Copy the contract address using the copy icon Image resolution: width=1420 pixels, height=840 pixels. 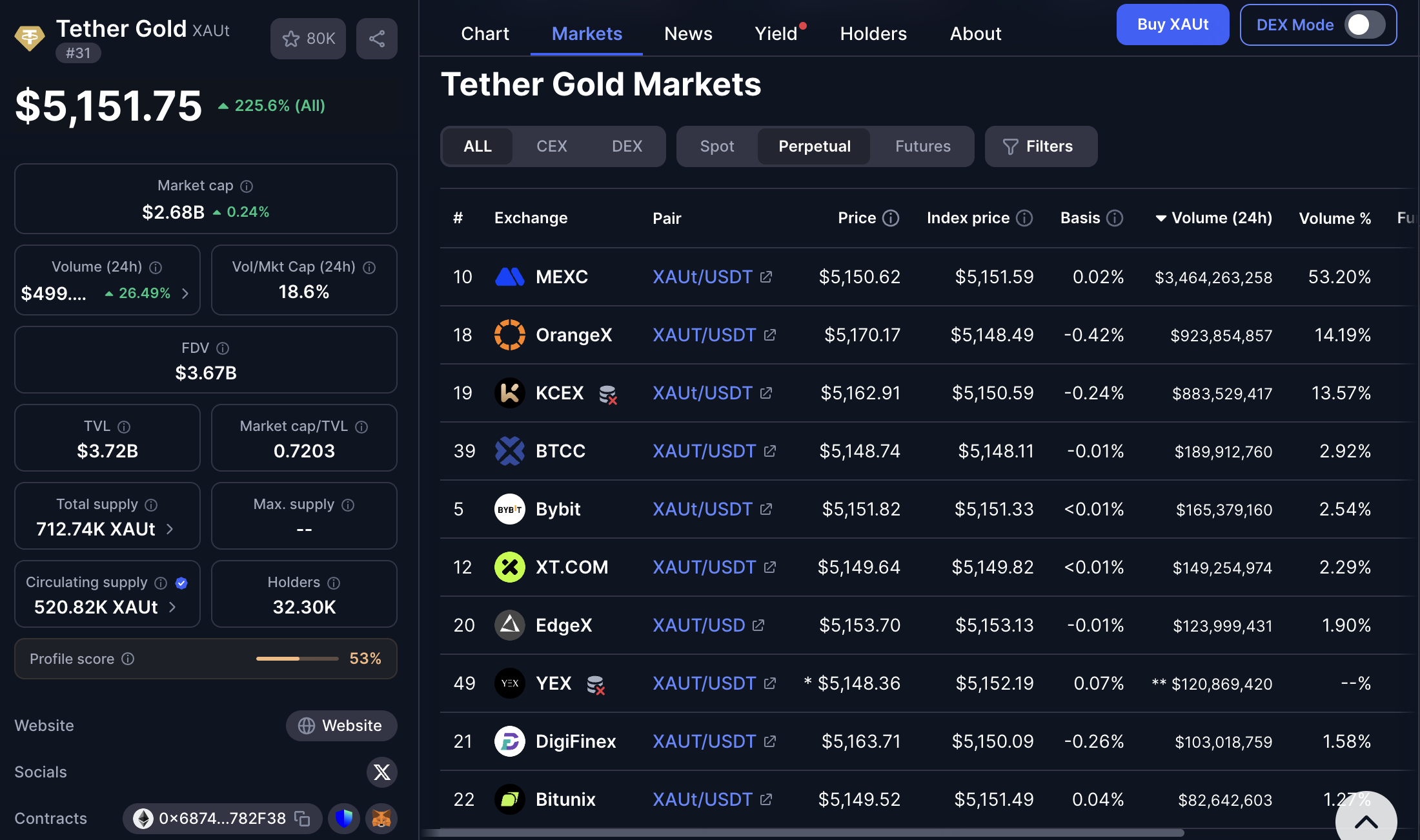tap(303, 818)
